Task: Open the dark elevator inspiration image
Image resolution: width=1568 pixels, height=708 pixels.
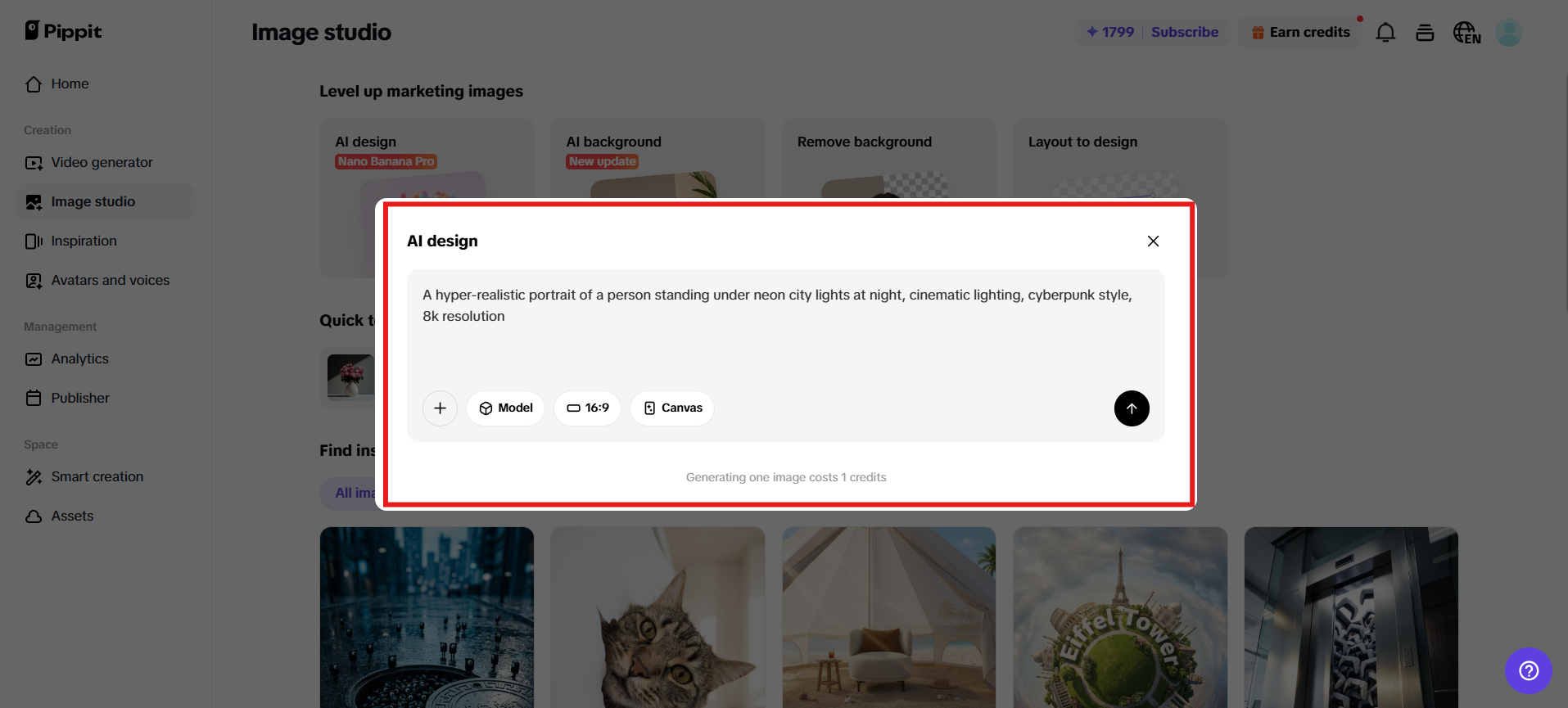Action: pos(1351,617)
